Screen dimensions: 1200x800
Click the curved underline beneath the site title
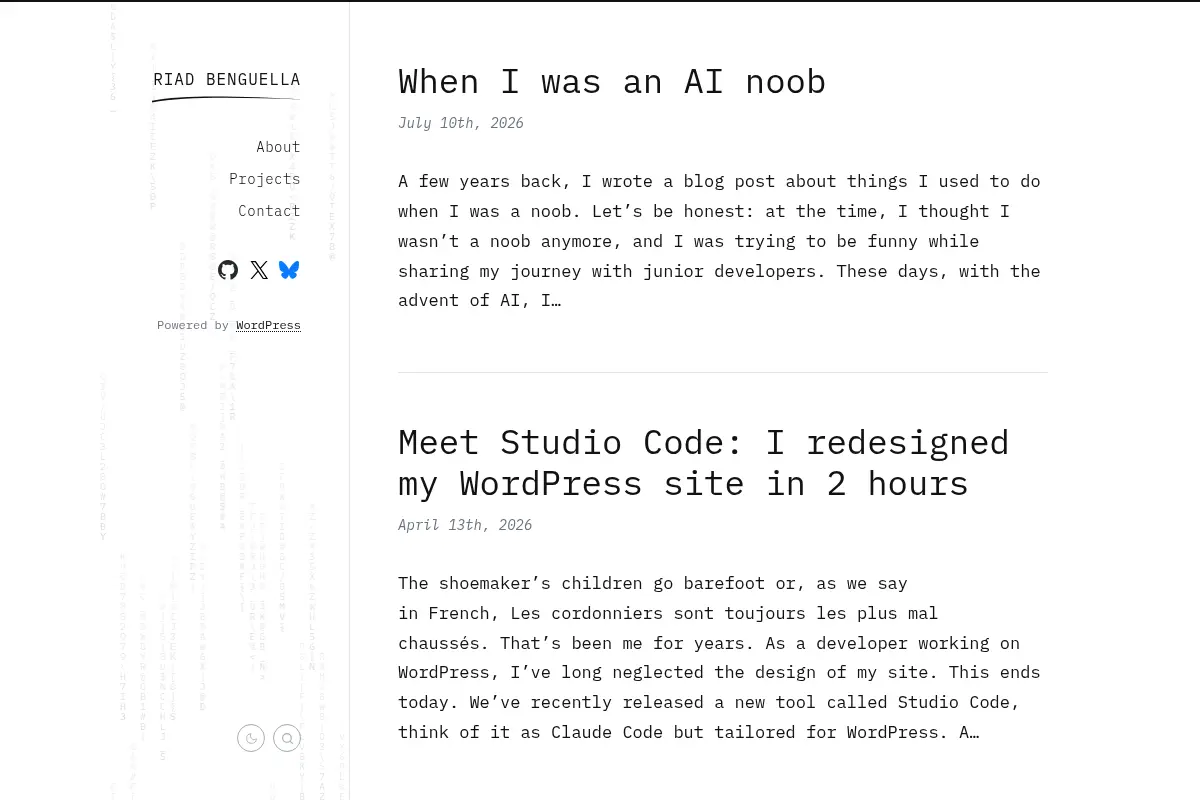(226, 99)
